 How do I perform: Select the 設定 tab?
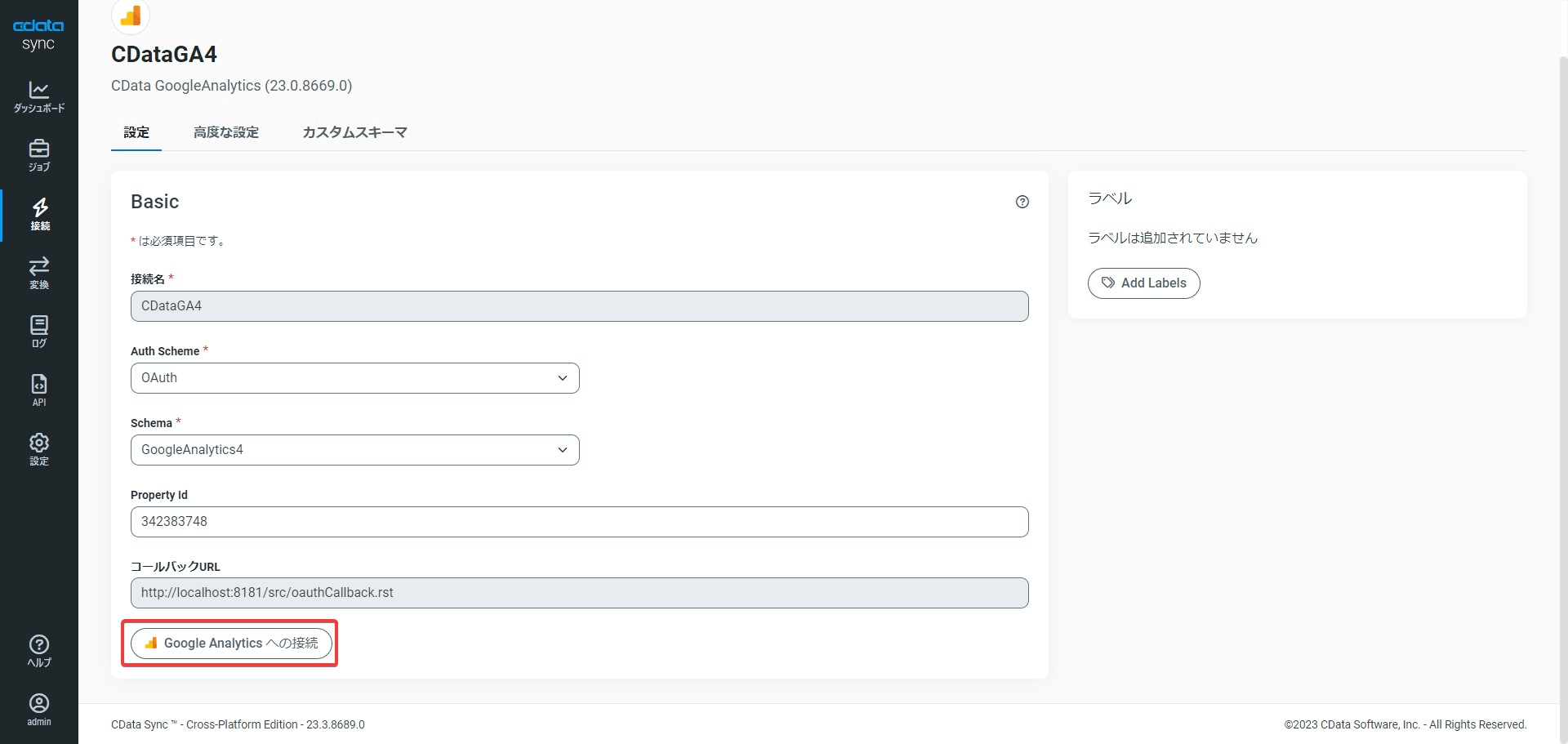coord(136,132)
